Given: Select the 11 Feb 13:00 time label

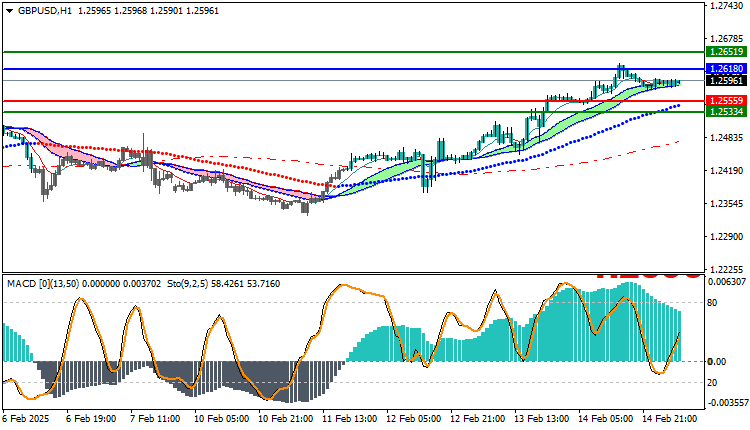Looking at the screenshot, I should [x=350, y=419].
